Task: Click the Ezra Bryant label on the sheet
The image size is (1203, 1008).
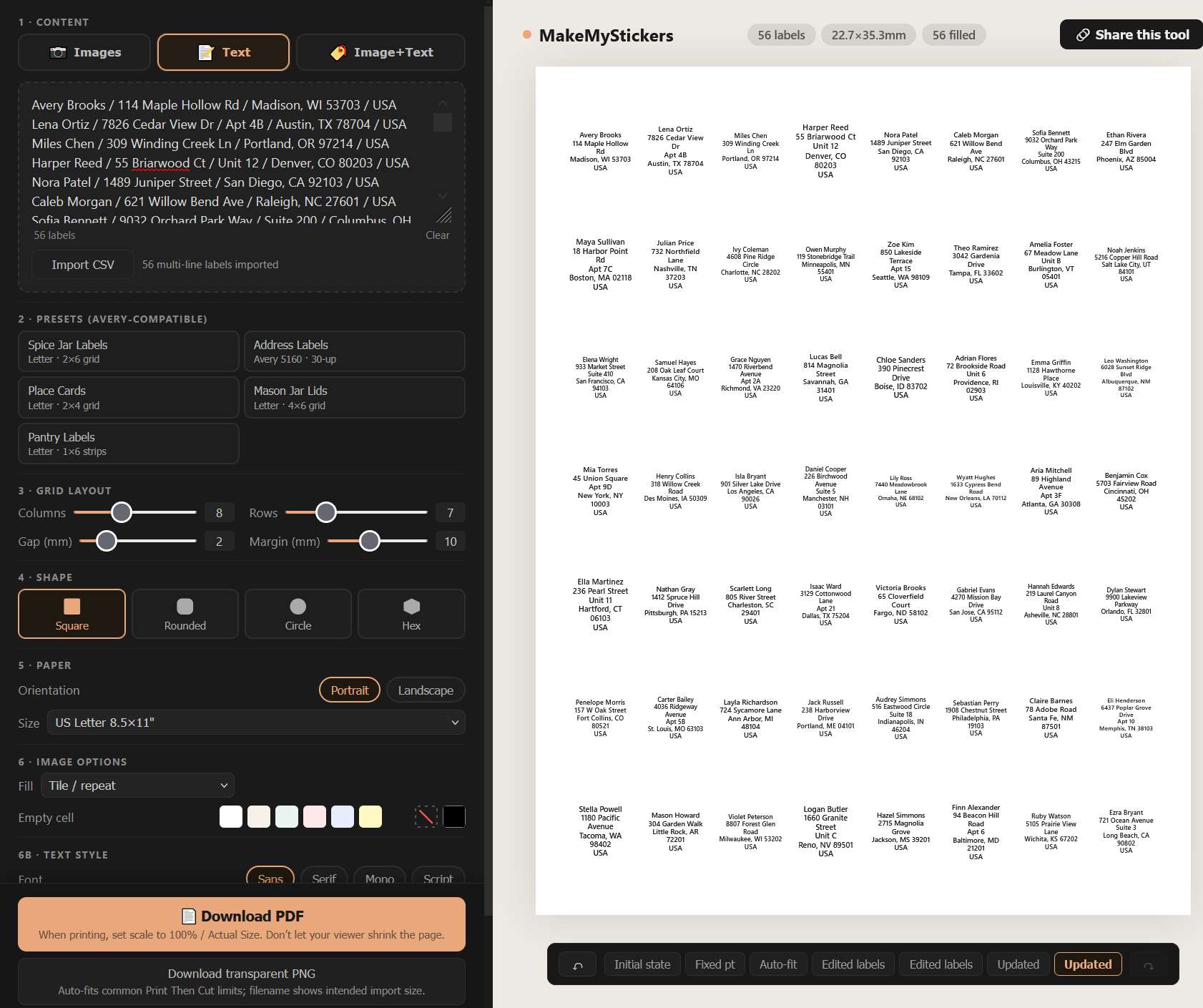Action: [x=1126, y=831]
